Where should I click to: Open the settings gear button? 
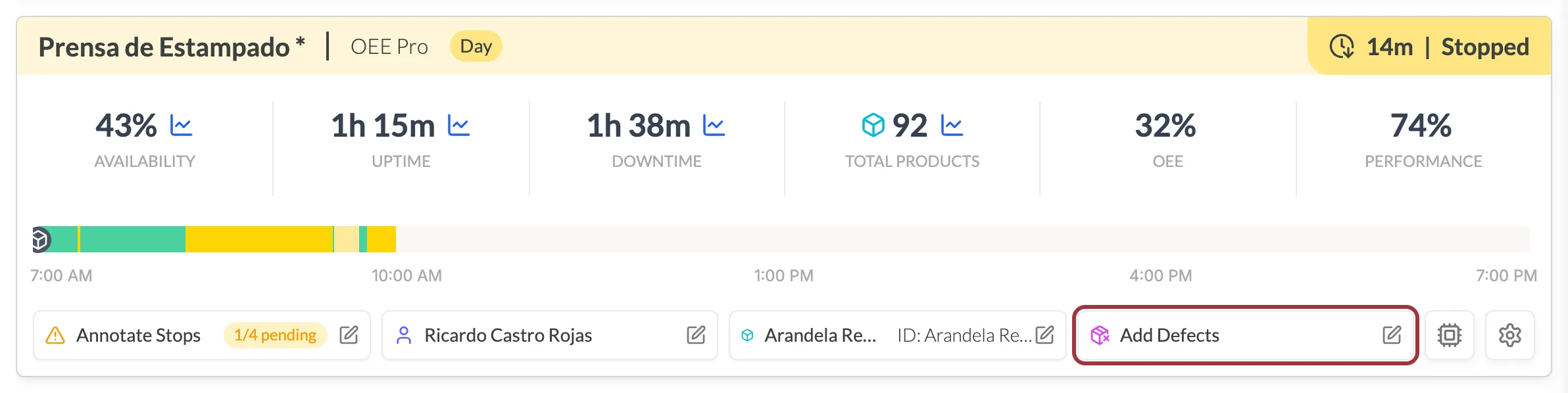[1510, 335]
